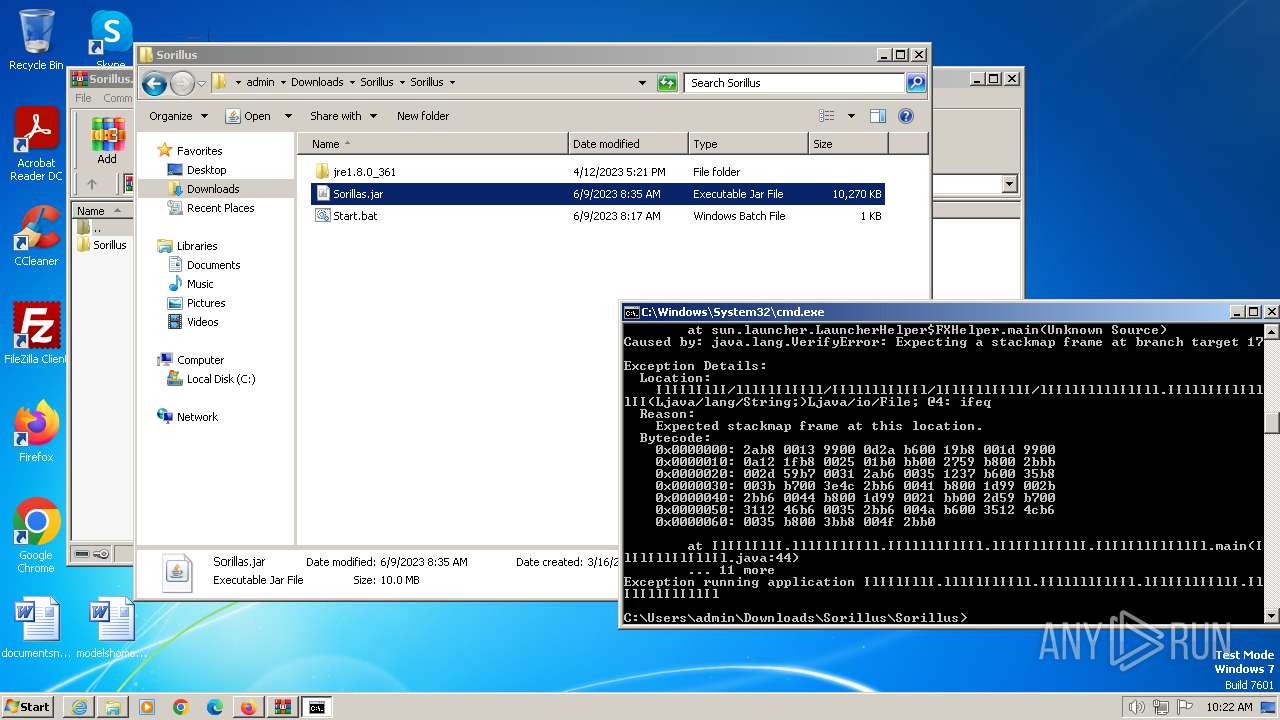
Task: Click the WinRAR up-one-level arrow
Action: 92,184
